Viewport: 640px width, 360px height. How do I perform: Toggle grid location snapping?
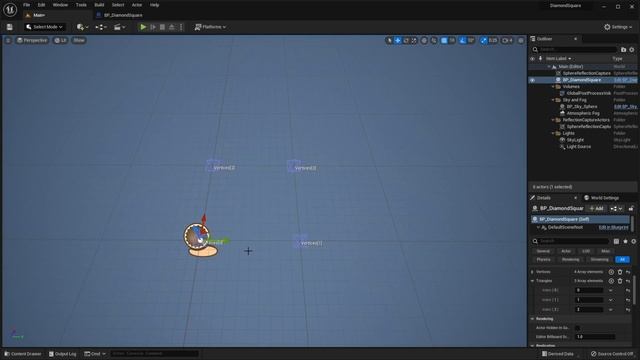coord(444,40)
